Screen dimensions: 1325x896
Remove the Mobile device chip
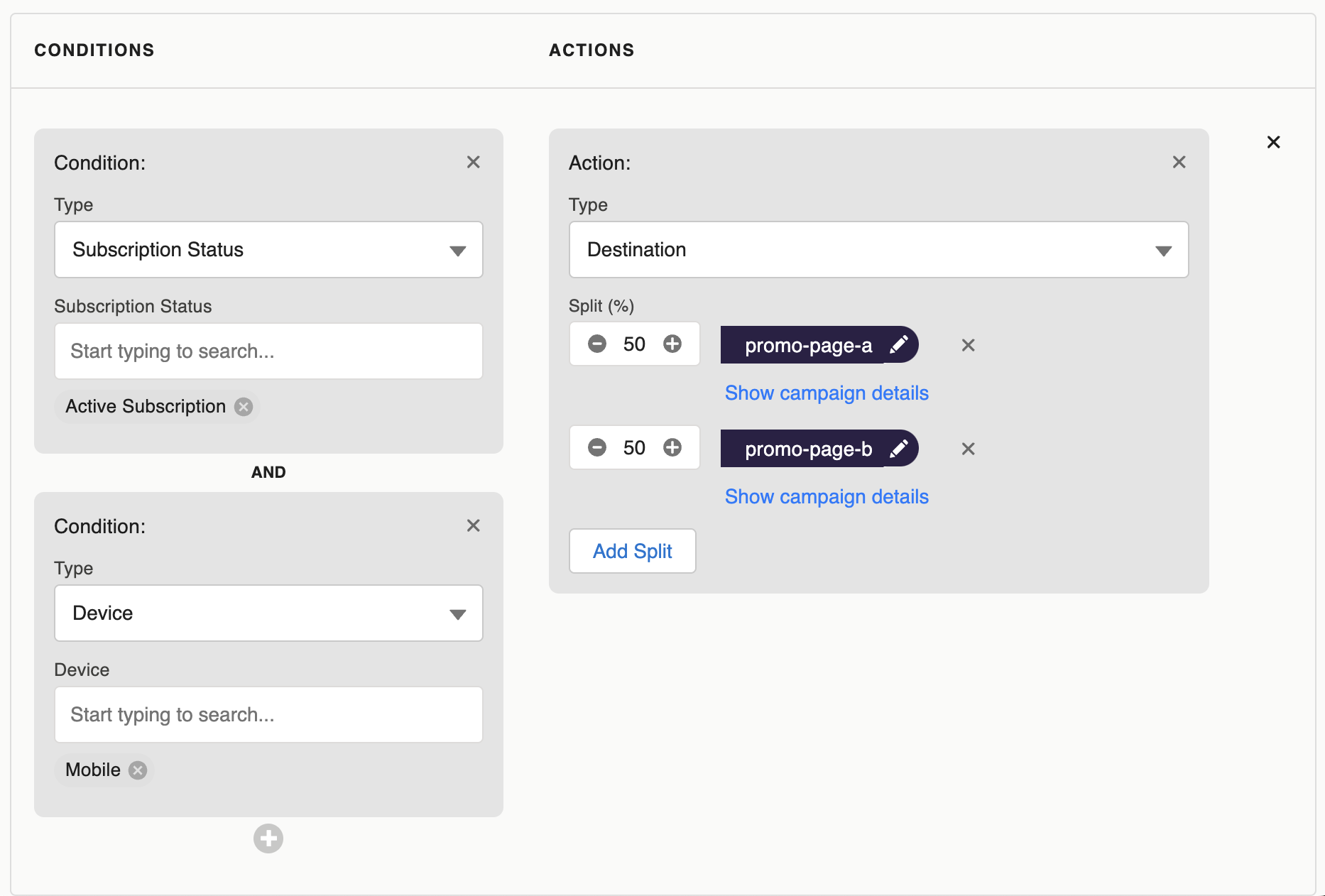(x=138, y=770)
